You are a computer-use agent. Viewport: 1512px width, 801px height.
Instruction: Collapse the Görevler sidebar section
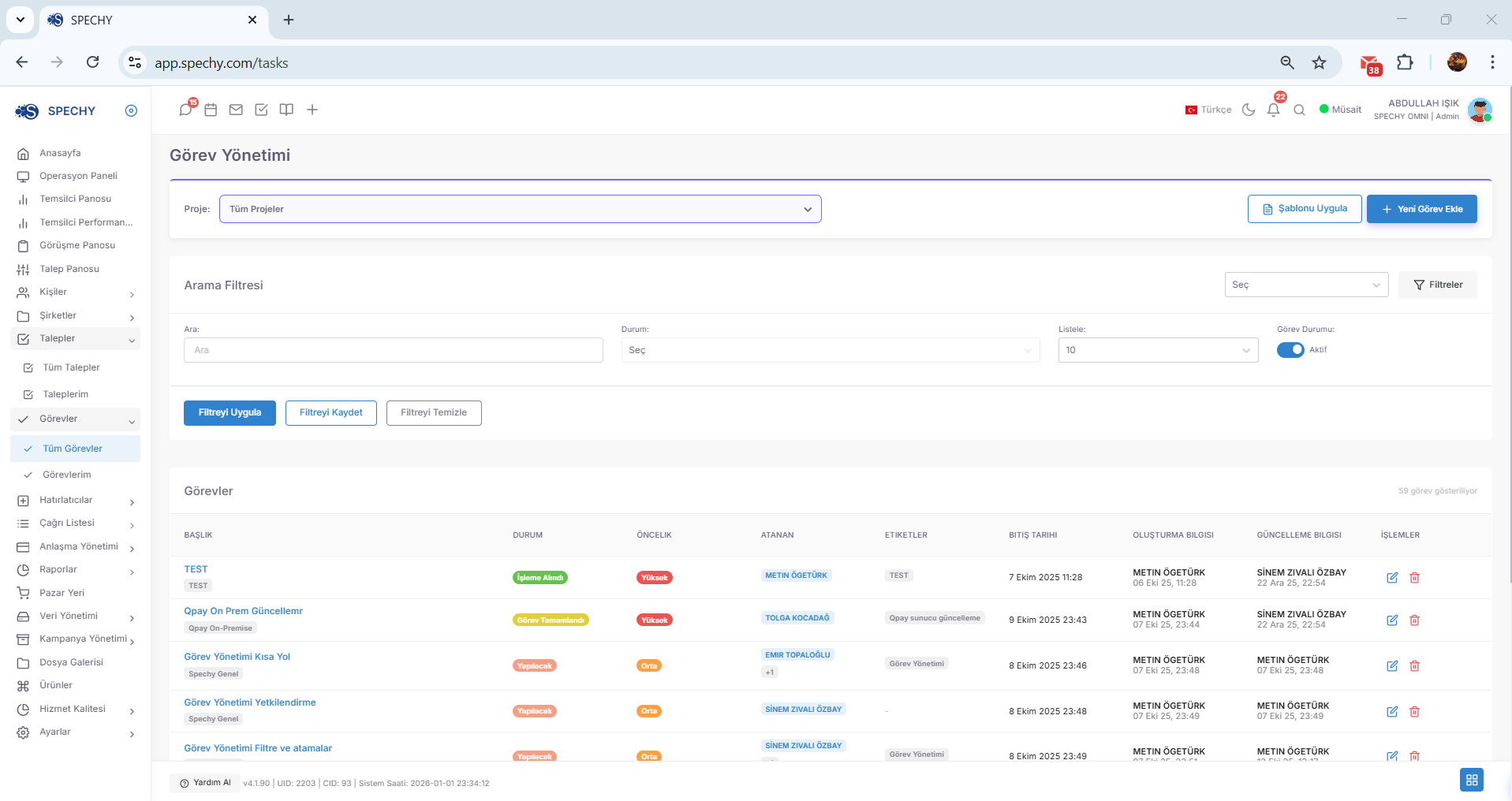tap(75, 419)
